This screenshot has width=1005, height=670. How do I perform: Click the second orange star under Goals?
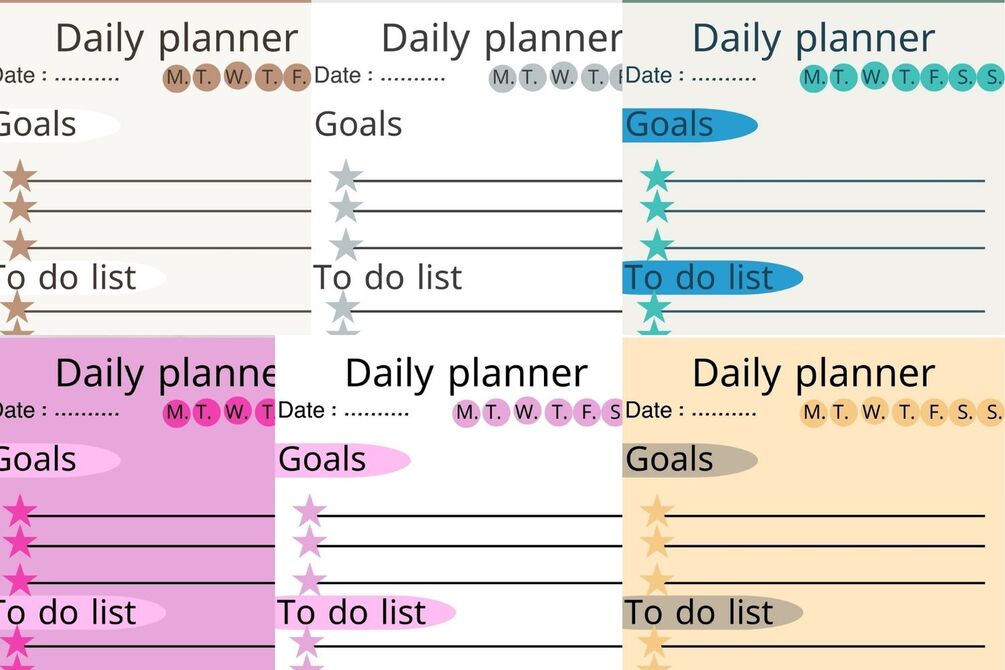click(657, 542)
